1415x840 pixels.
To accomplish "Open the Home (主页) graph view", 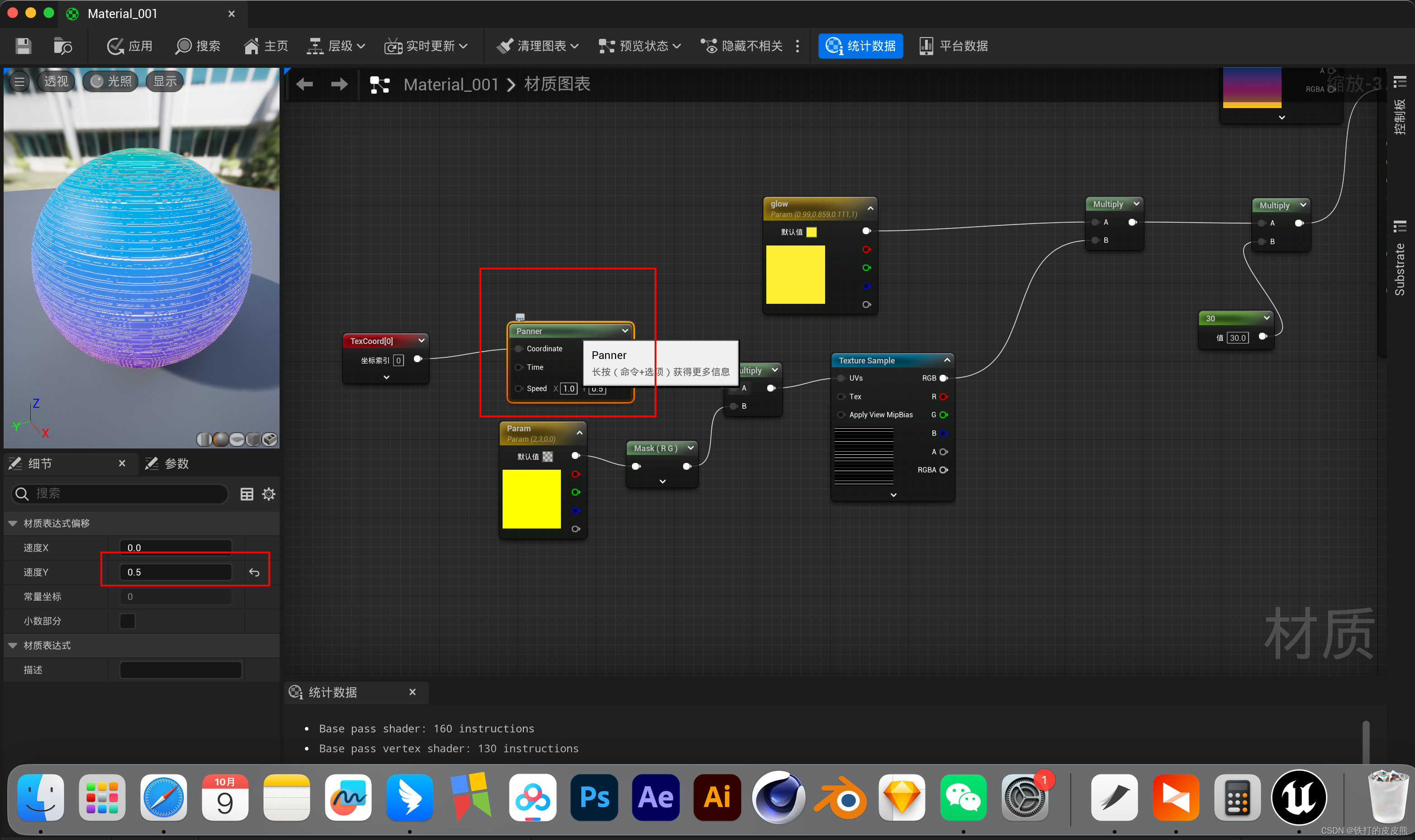I will tap(266, 46).
